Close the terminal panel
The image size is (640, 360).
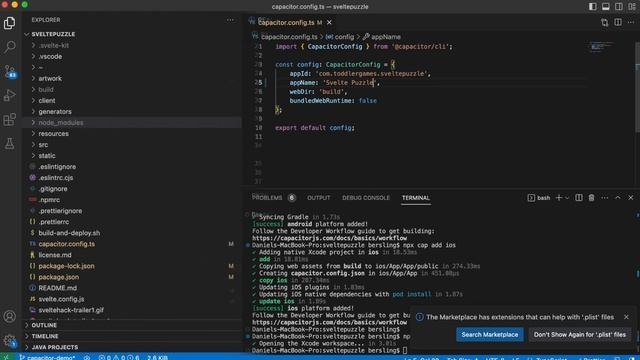[631, 198]
